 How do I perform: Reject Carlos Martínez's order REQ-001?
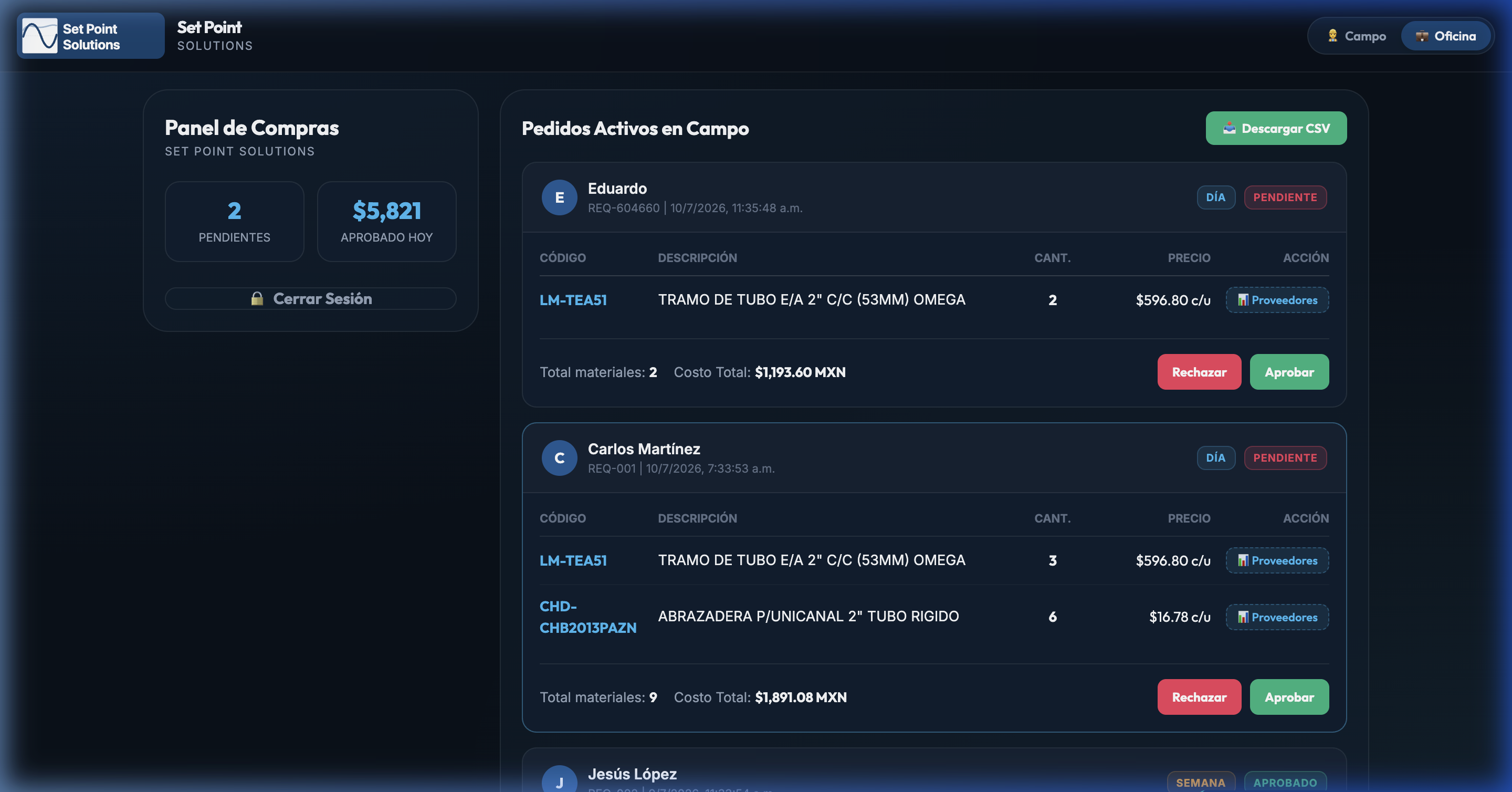(1199, 697)
